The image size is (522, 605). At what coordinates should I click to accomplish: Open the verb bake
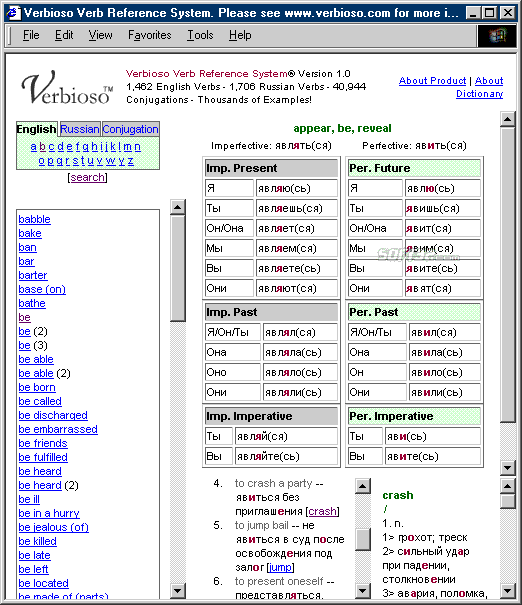30,233
